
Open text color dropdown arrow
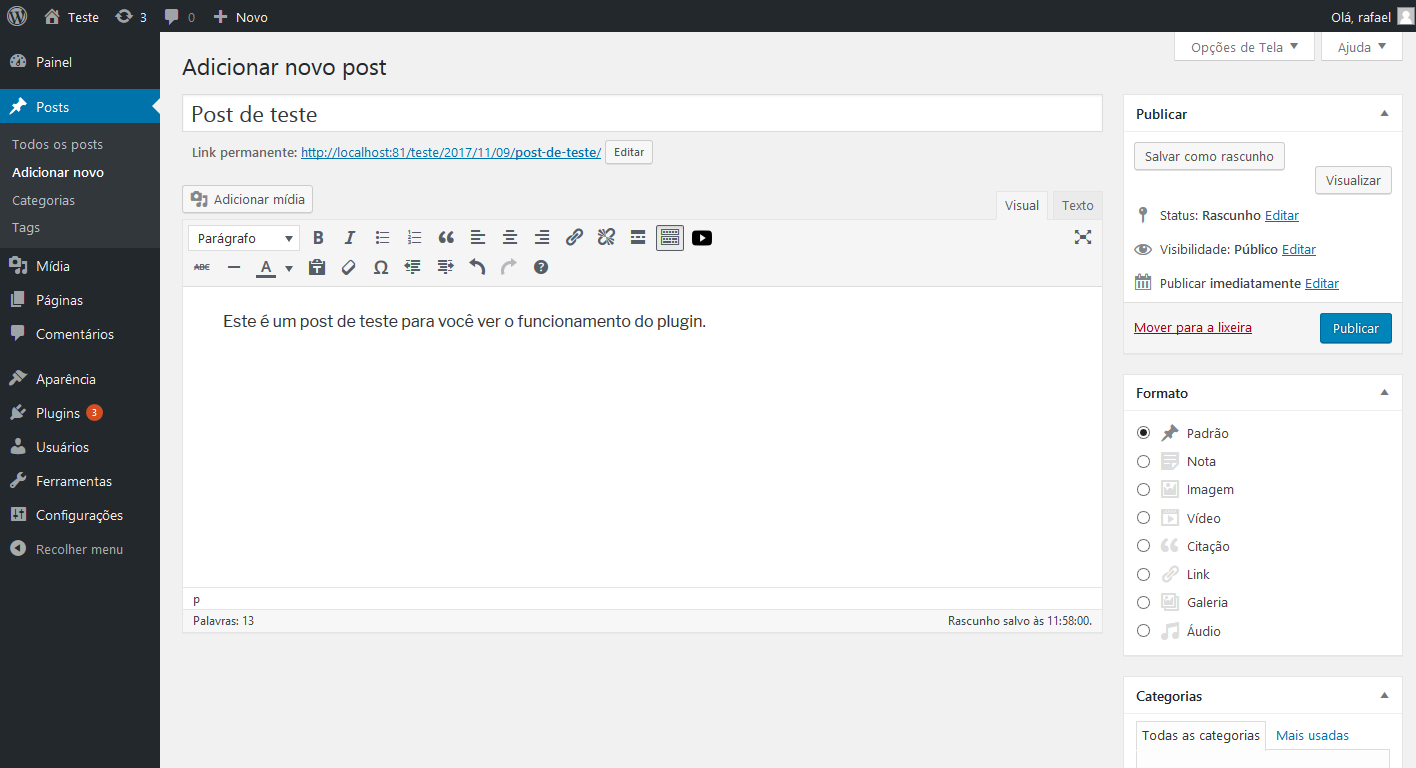click(x=289, y=268)
